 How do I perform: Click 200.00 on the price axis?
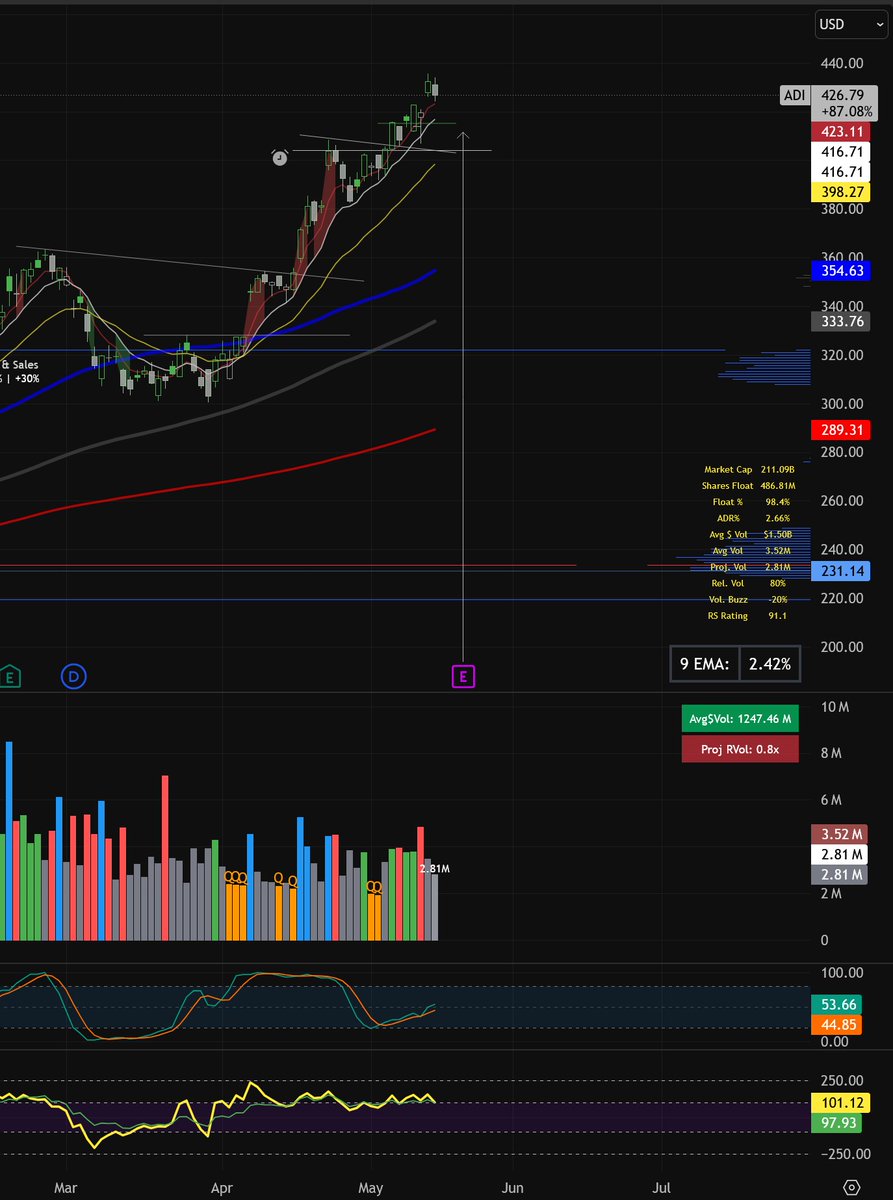(842, 647)
